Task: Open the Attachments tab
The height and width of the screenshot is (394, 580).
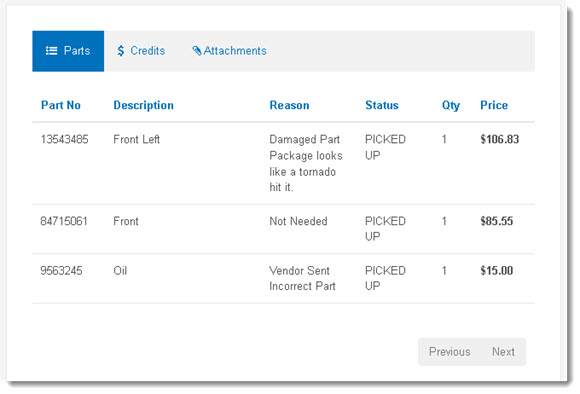Action: pos(229,51)
